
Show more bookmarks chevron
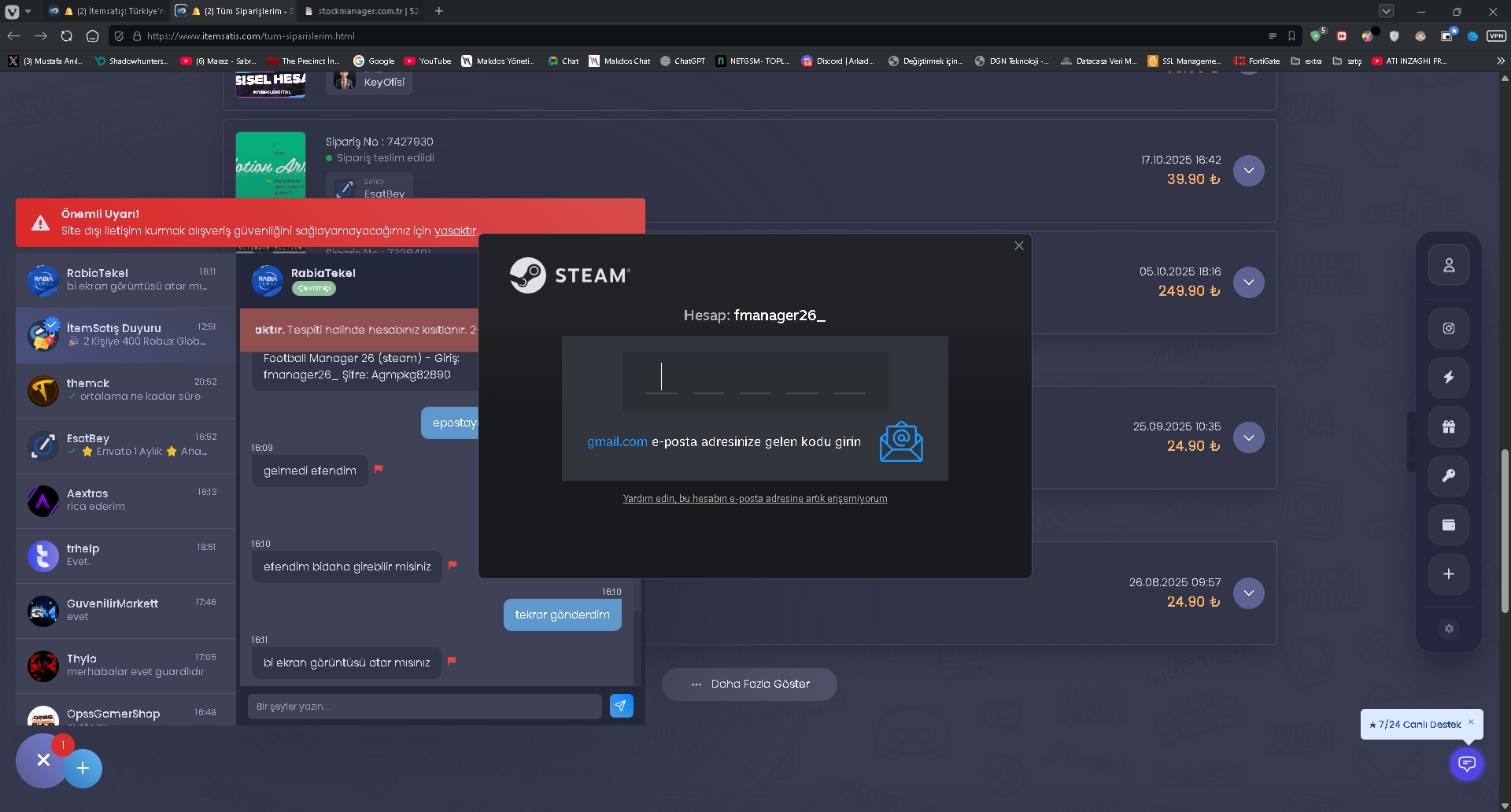pos(1500,61)
